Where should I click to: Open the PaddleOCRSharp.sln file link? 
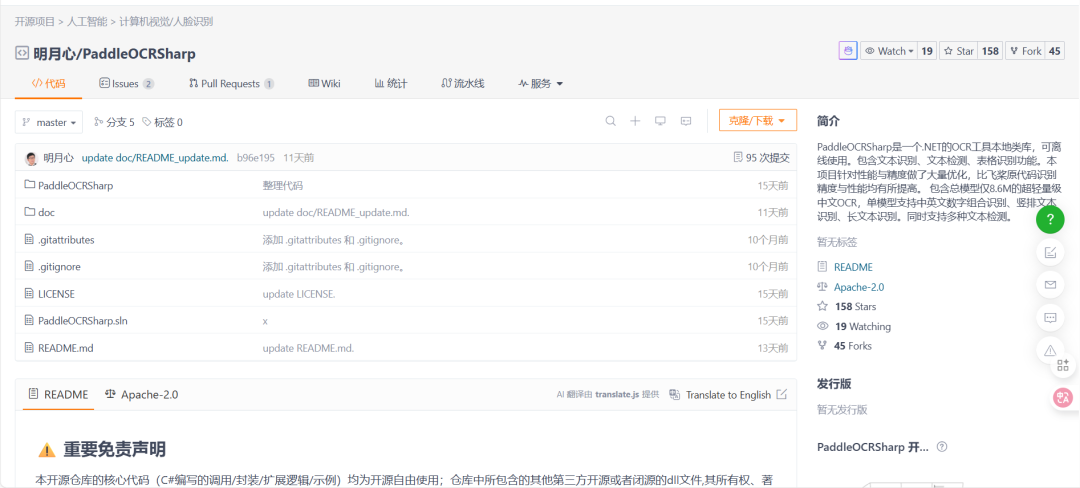(83, 321)
